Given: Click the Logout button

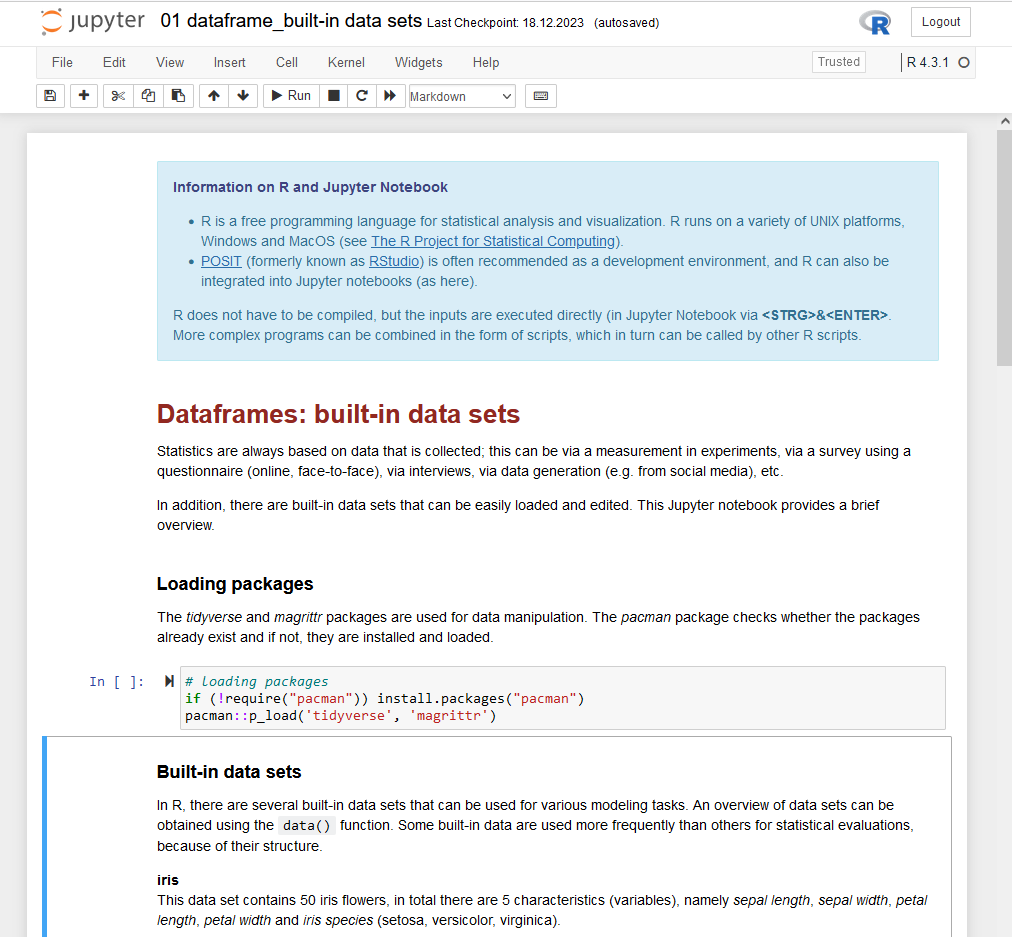Looking at the screenshot, I should 940,22.
